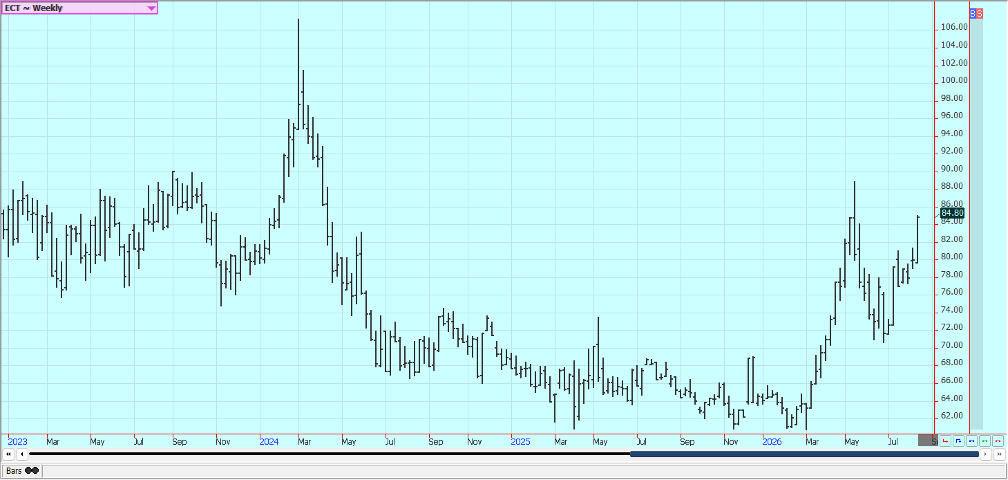
Task: Click the 2026 year label on time axis
Action: click(772, 442)
